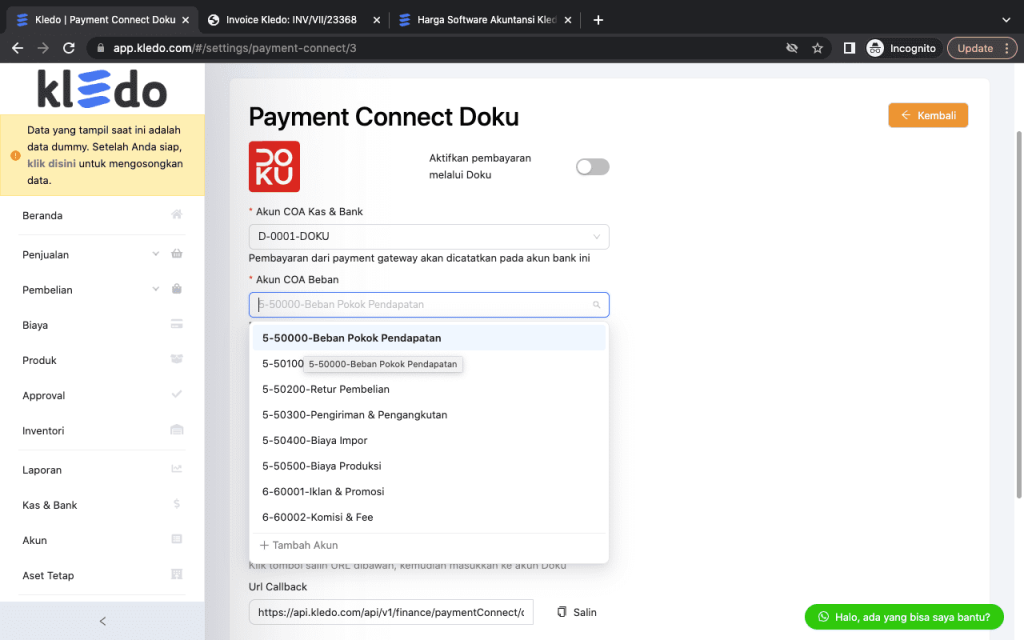This screenshot has height=640, width=1024.
Task: Click the Beranda home icon in sidebar
Action: pos(176,215)
